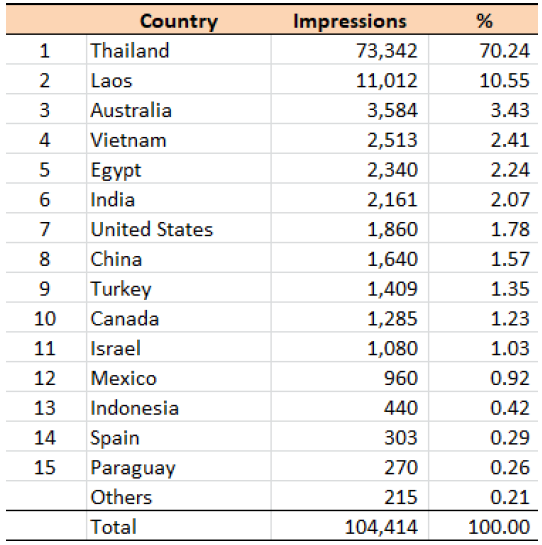Select India's impressions value 2,161
The image size is (542, 545).
(392, 200)
